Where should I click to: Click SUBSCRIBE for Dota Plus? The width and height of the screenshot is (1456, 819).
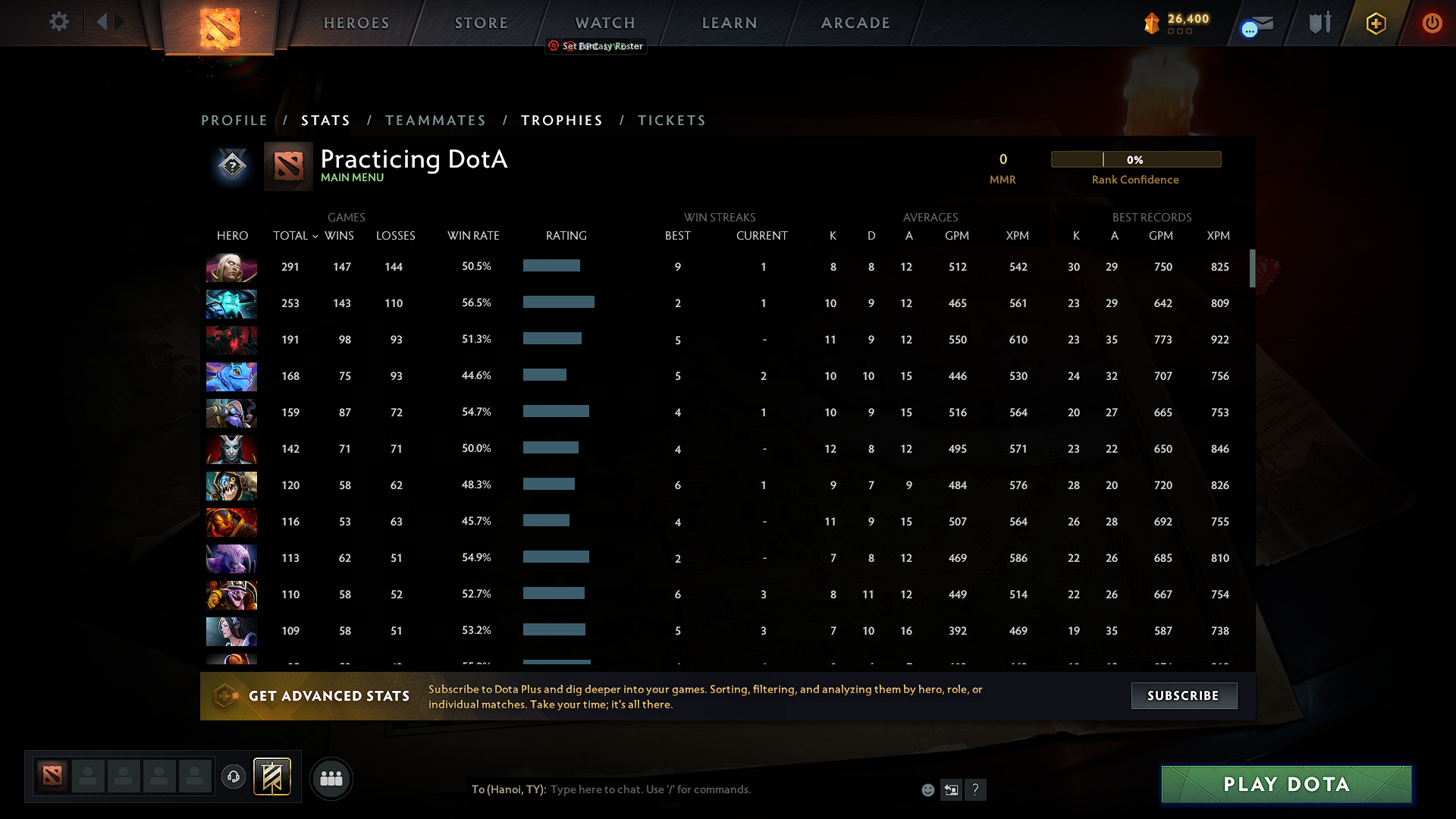pos(1184,695)
